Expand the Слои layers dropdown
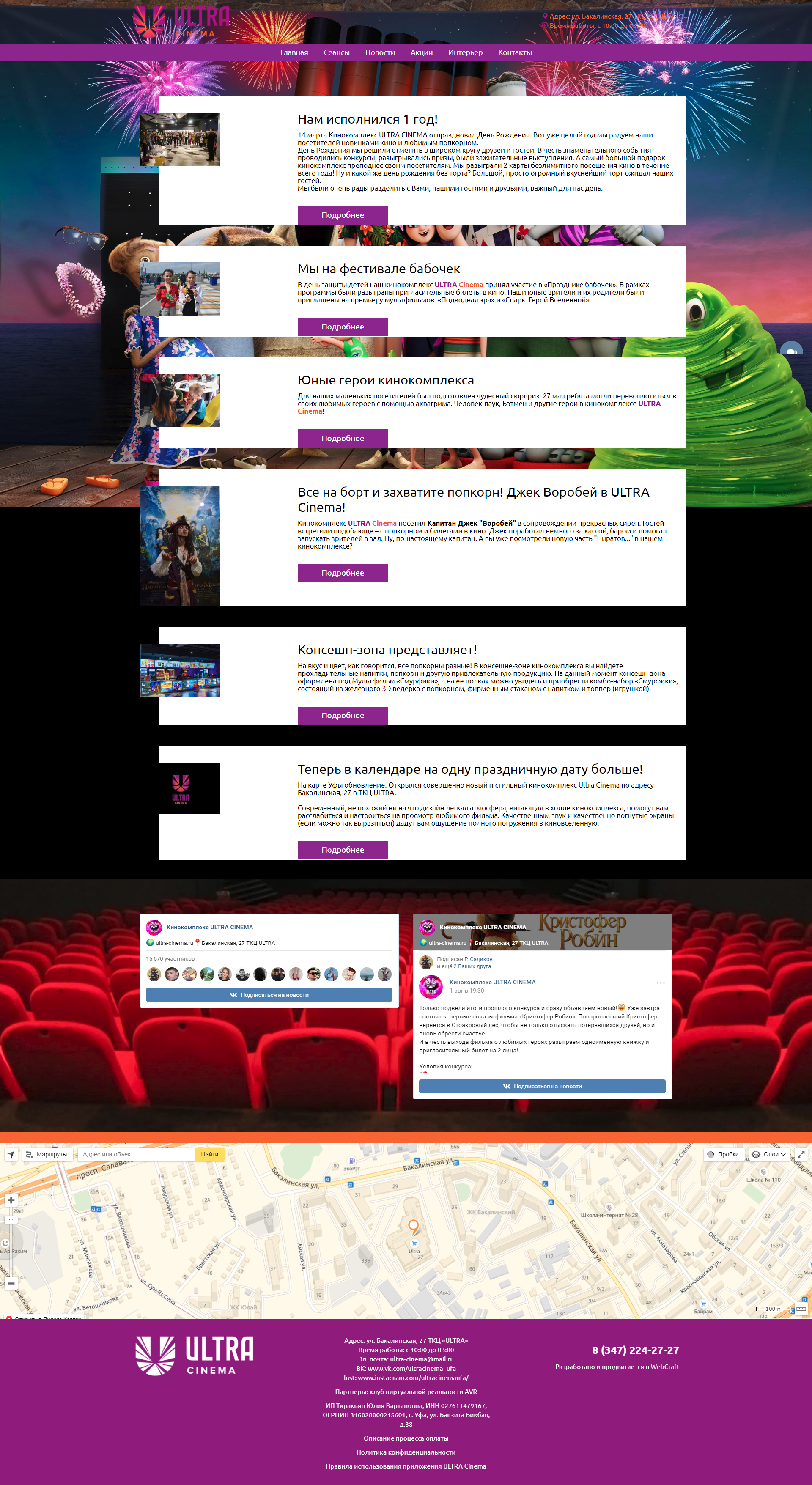This screenshot has height=1485, width=812. click(769, 1155)
